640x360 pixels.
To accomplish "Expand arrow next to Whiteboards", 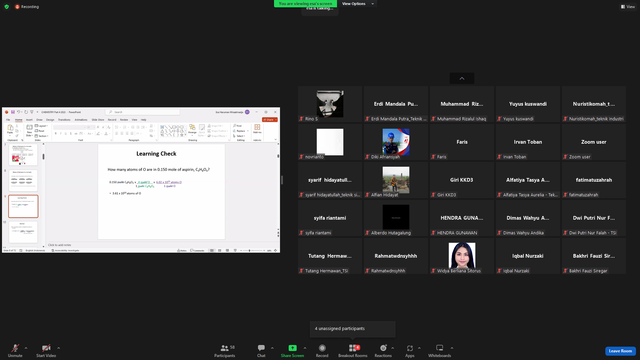I will (x=452, y=348).
